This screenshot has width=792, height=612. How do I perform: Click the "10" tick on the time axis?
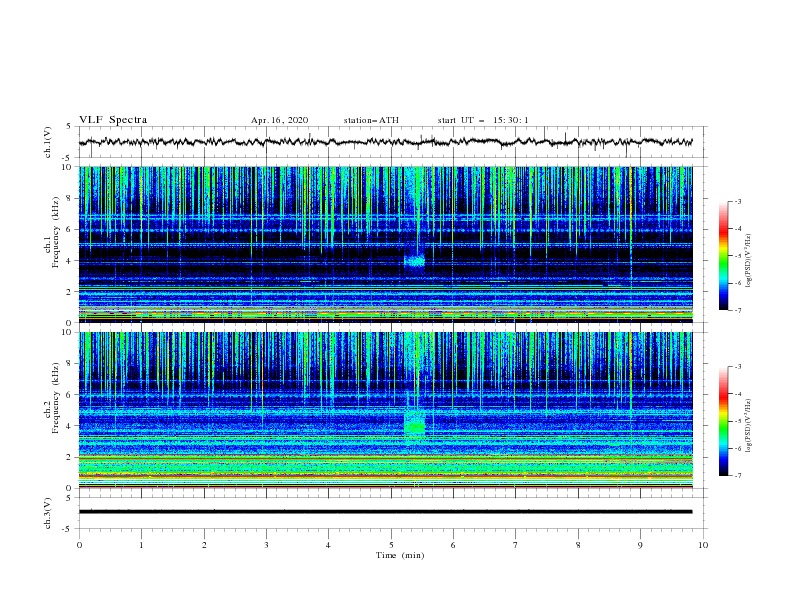[703, 545]
